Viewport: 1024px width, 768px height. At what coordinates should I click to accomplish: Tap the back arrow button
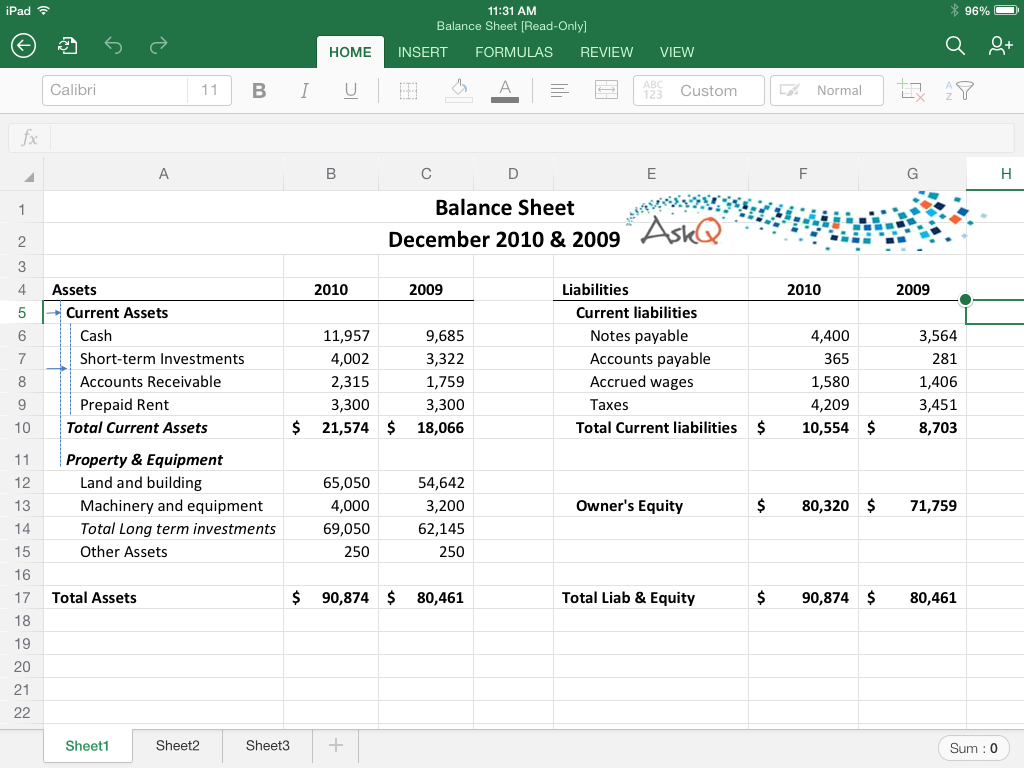tap(24, 46)
